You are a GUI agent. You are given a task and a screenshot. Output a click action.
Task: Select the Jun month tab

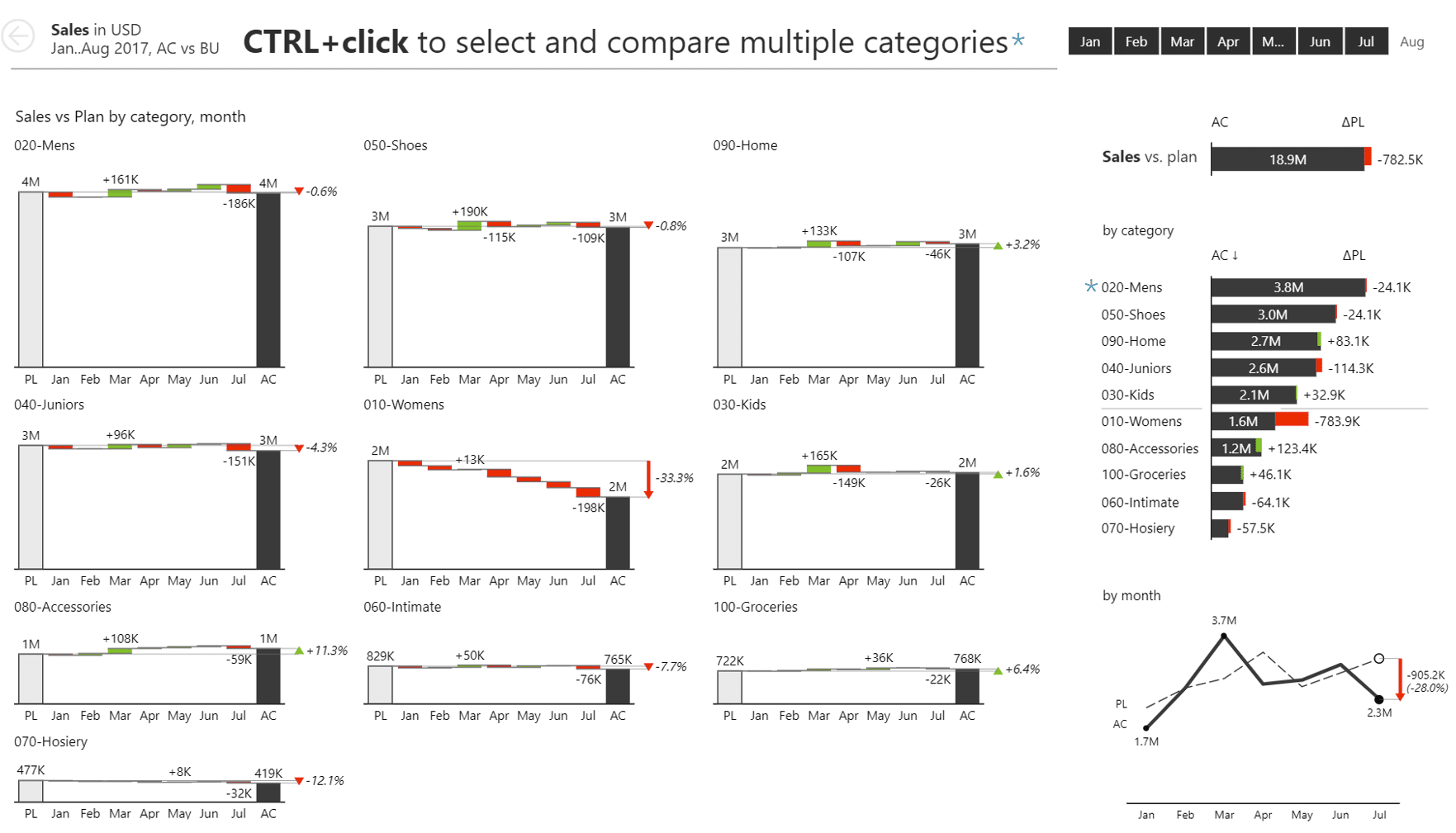point(1320,40)
